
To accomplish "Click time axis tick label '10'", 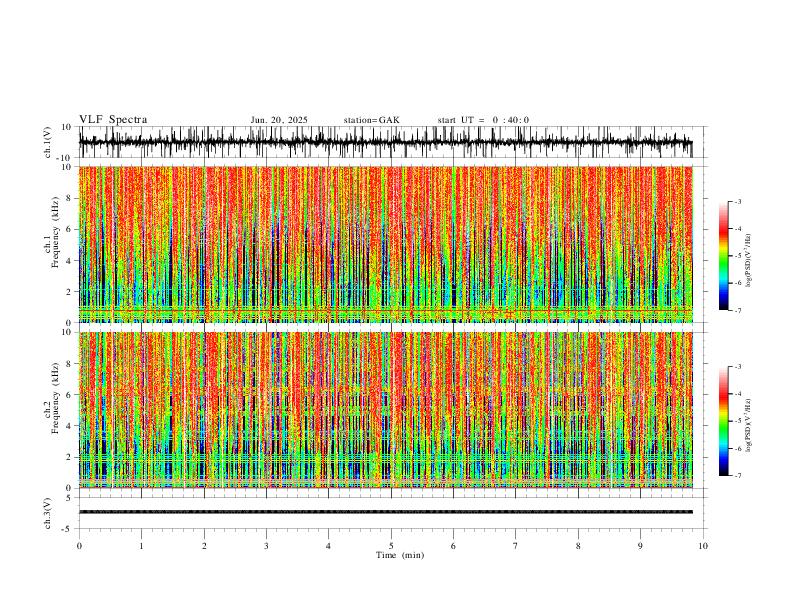I will click(703, 546).
